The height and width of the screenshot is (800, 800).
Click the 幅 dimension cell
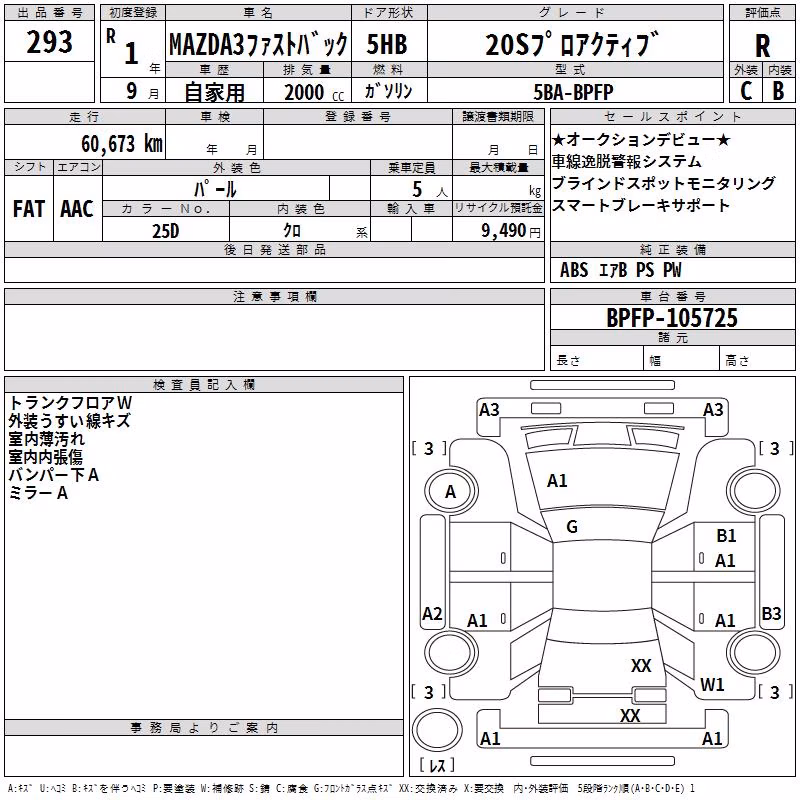coord(681,360)
